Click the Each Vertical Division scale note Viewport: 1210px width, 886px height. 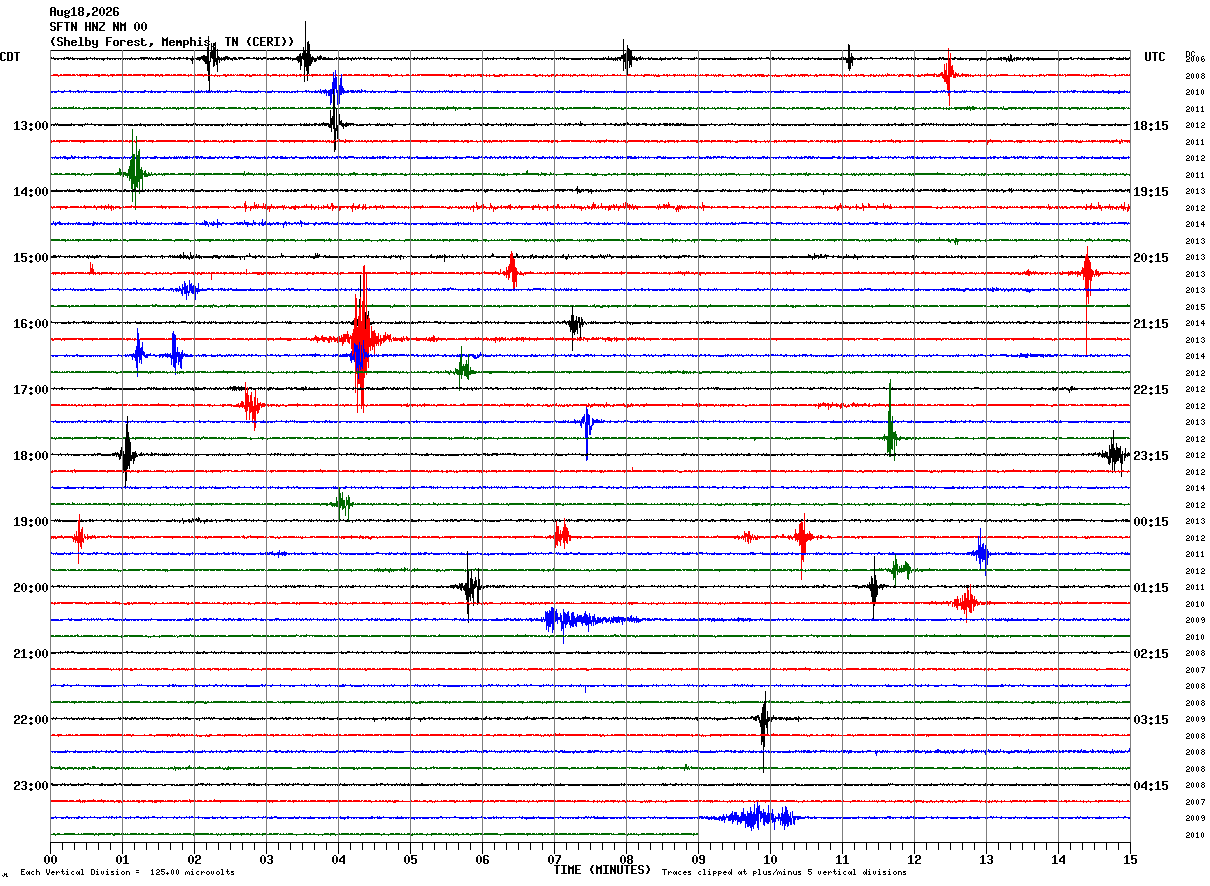click(127, 872)
